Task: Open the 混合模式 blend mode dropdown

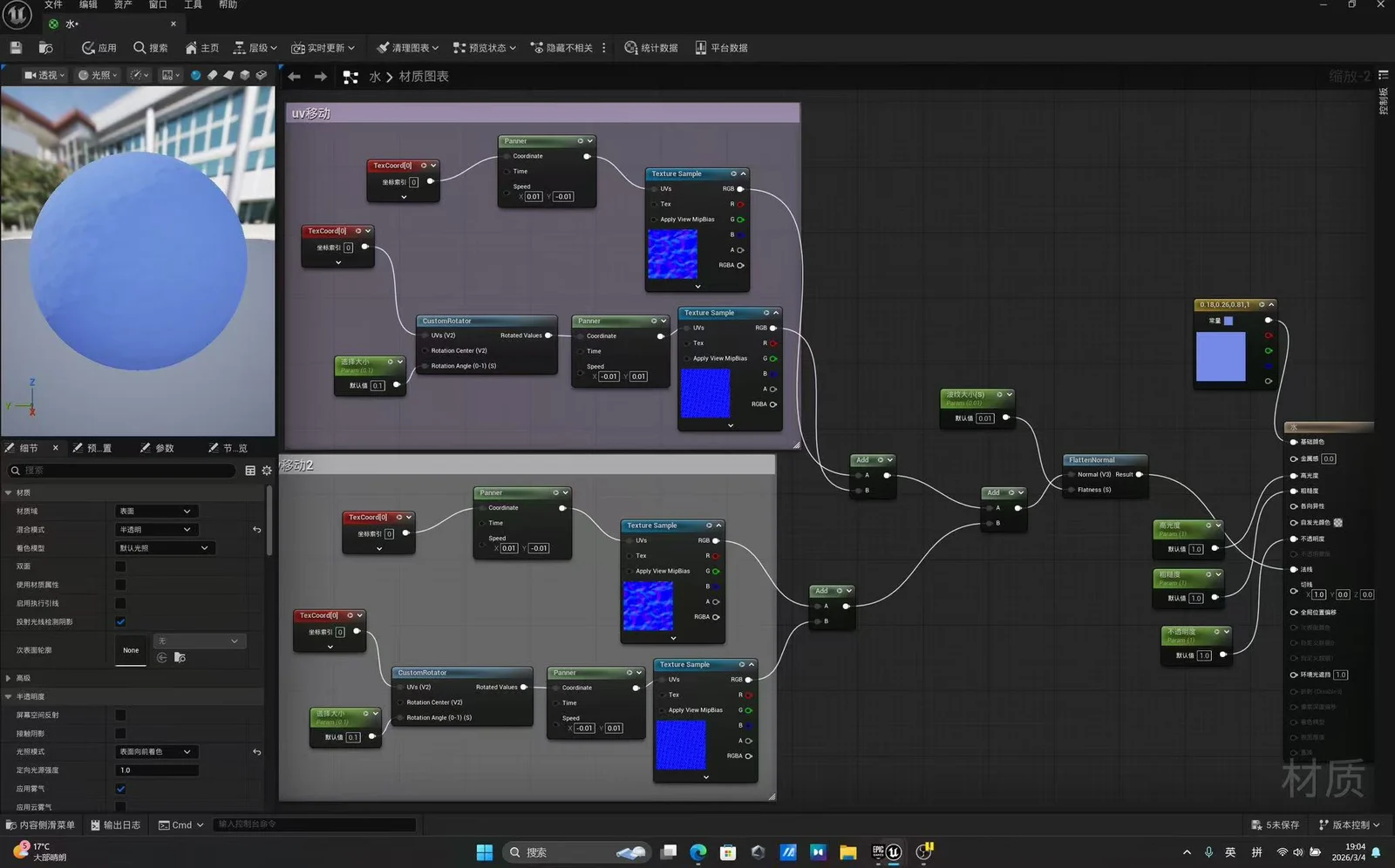Action: point(157,530)
